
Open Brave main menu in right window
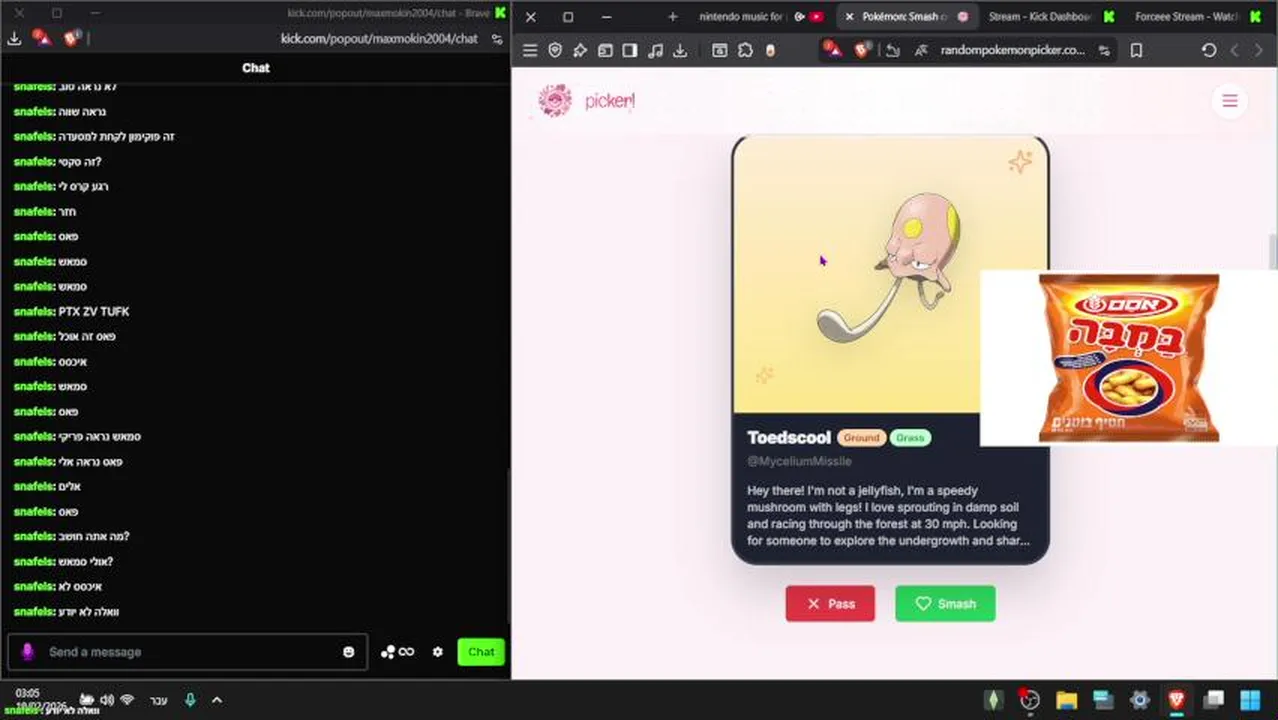[530, 50]
